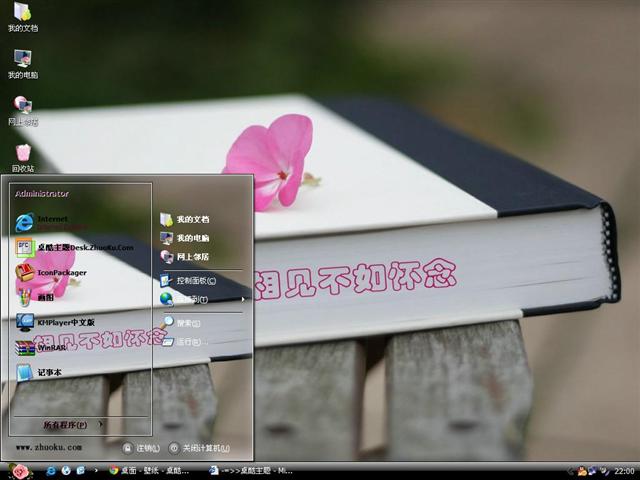Switch to 桌酷主题 taskbar window button
This screenshot has width=640, height=480.
point(251,471)
